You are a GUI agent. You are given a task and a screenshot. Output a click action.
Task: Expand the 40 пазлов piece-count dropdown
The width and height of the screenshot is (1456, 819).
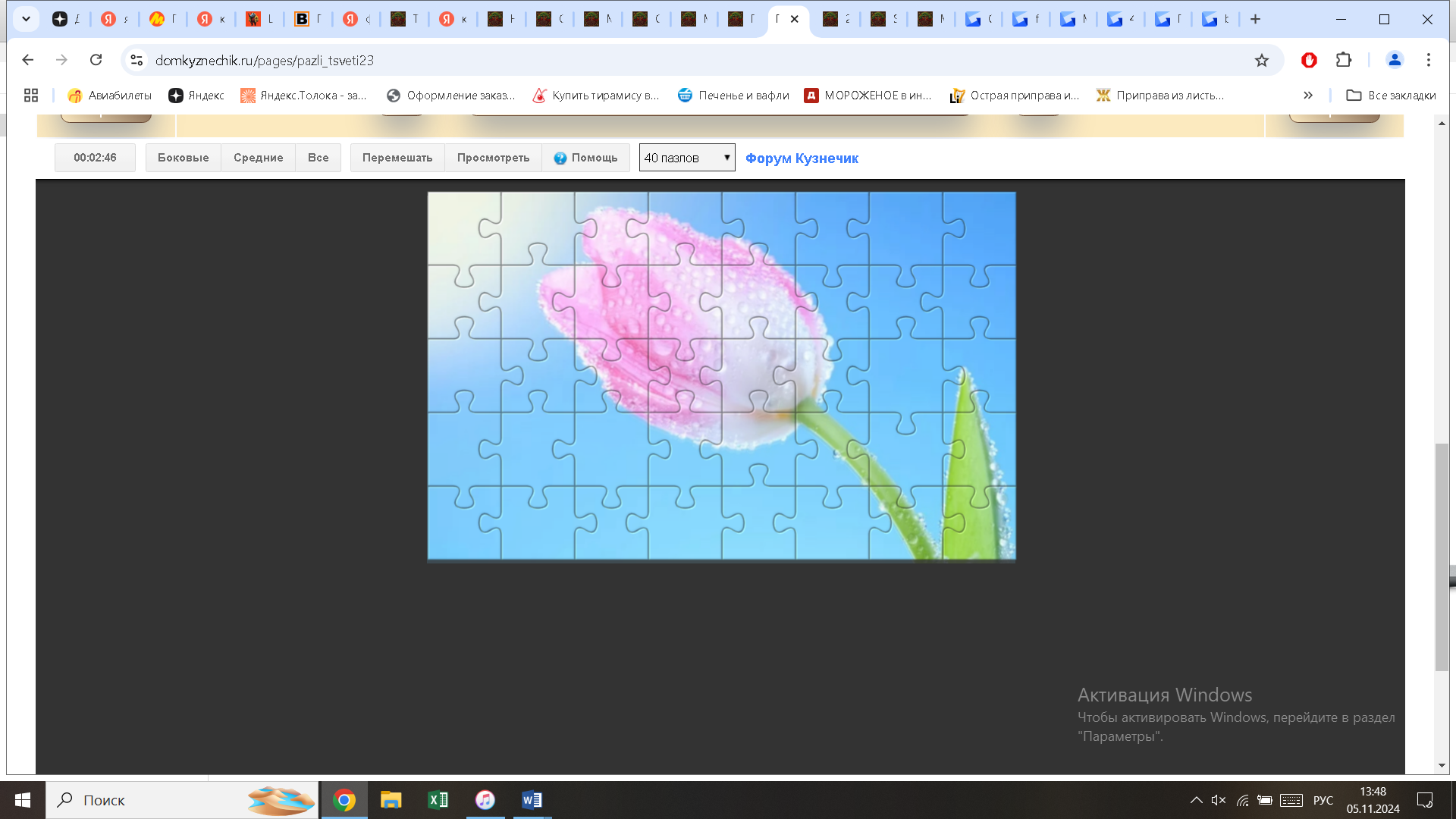(x=687, y=158)
